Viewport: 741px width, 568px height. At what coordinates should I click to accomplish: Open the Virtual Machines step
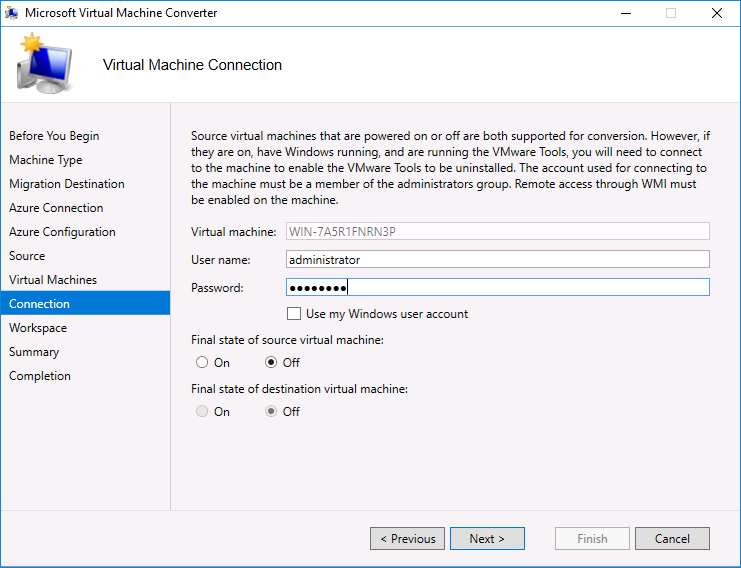pyautogui.click(x=53, y=280)
